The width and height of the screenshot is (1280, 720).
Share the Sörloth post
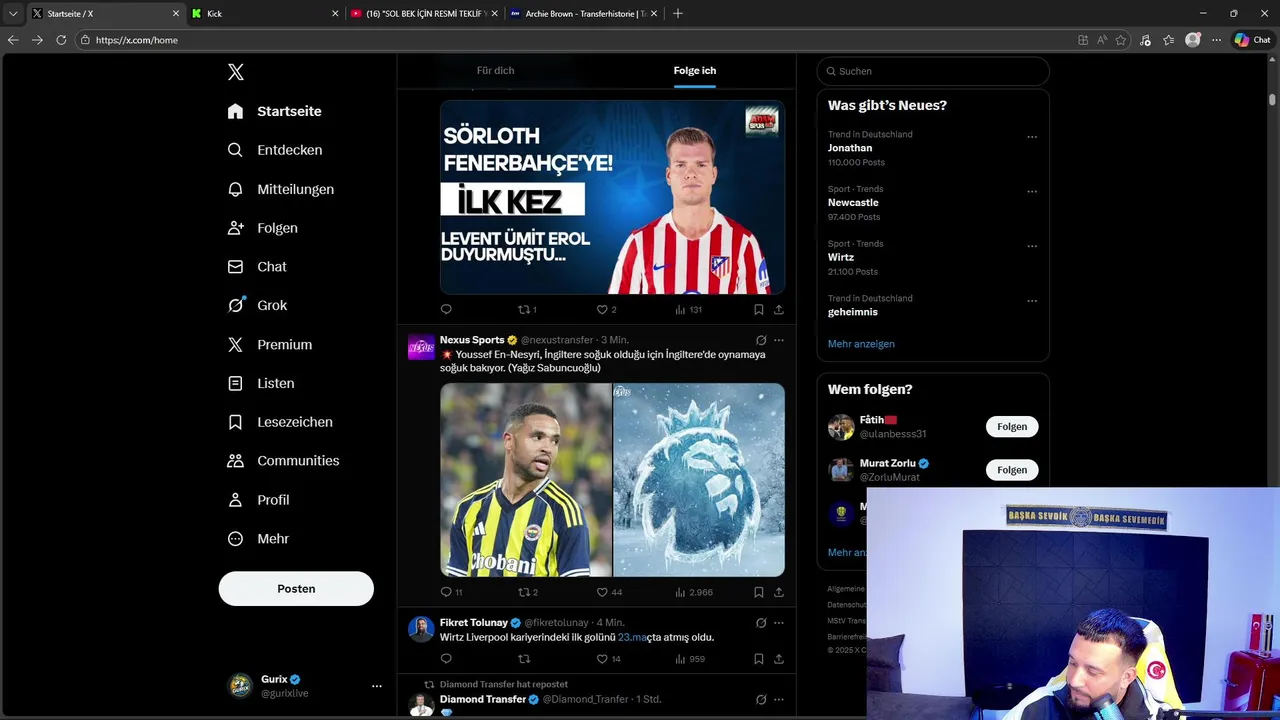coord(778,310)
